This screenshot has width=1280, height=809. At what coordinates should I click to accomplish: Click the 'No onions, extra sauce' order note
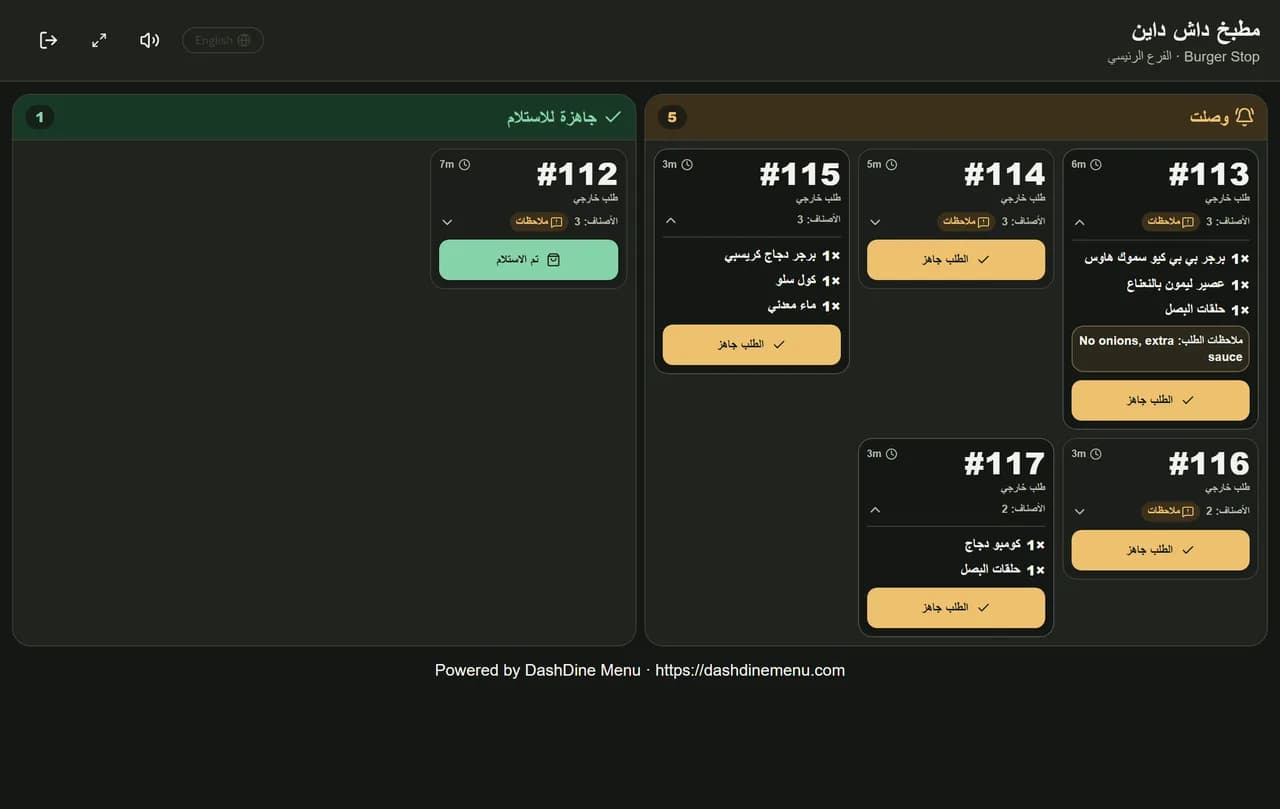pos(1160,349)
